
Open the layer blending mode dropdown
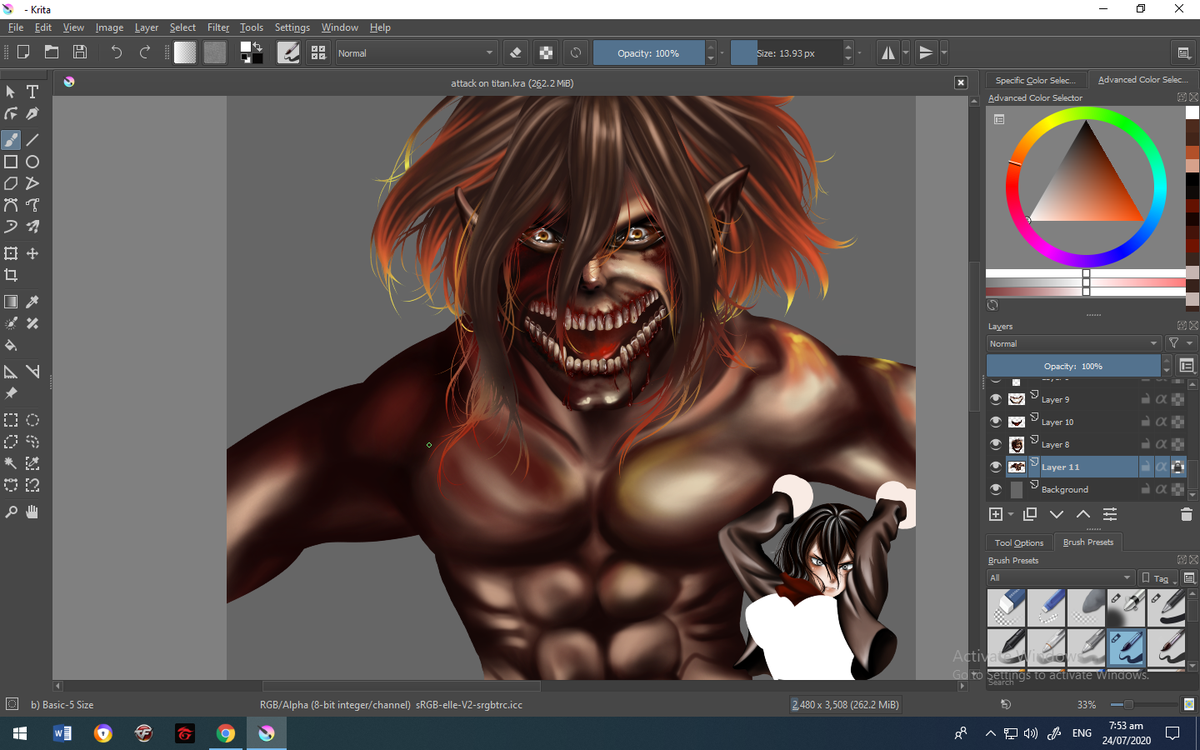pos(1073,343)
